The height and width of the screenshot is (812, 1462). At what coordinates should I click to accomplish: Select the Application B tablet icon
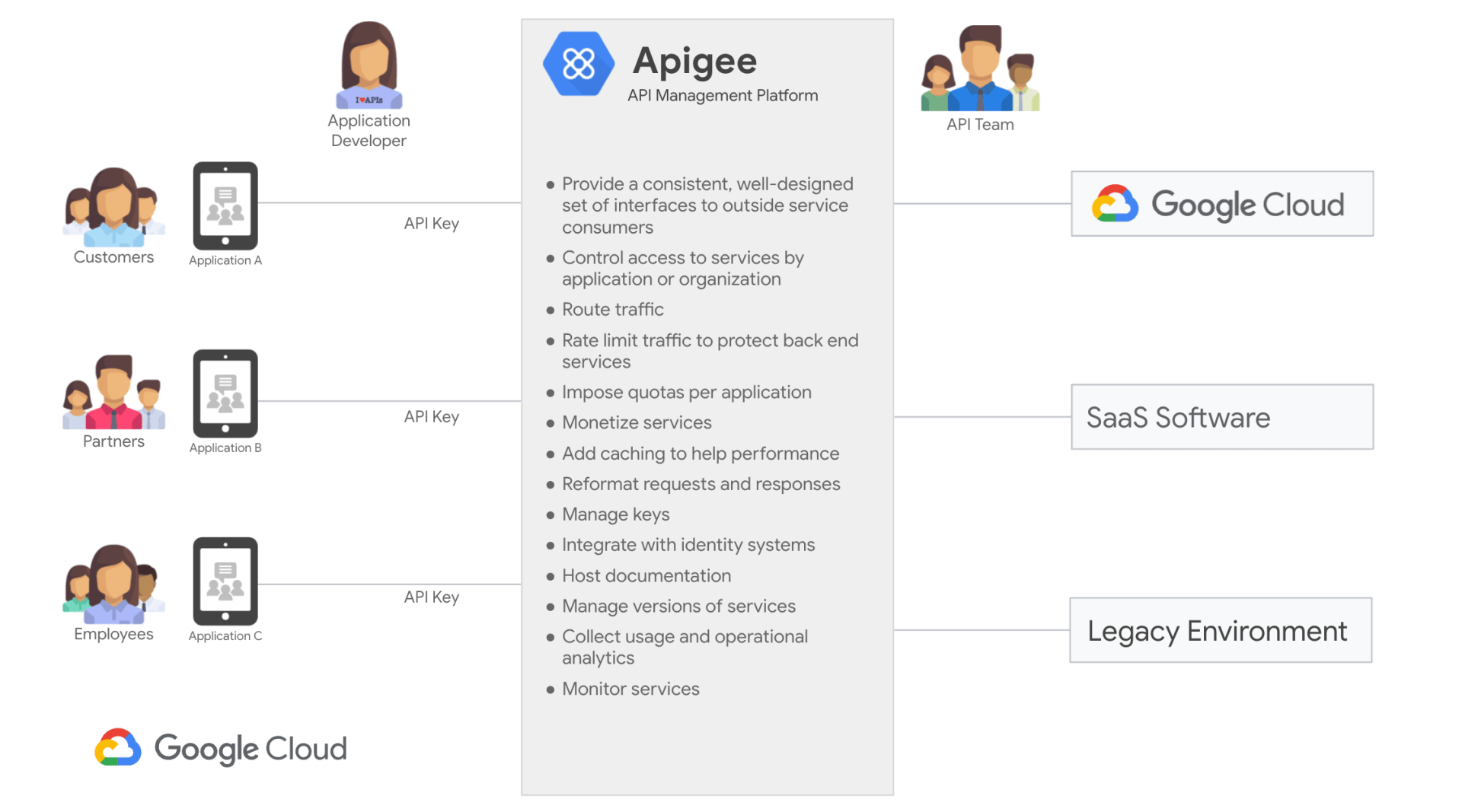tap(225, 393)
